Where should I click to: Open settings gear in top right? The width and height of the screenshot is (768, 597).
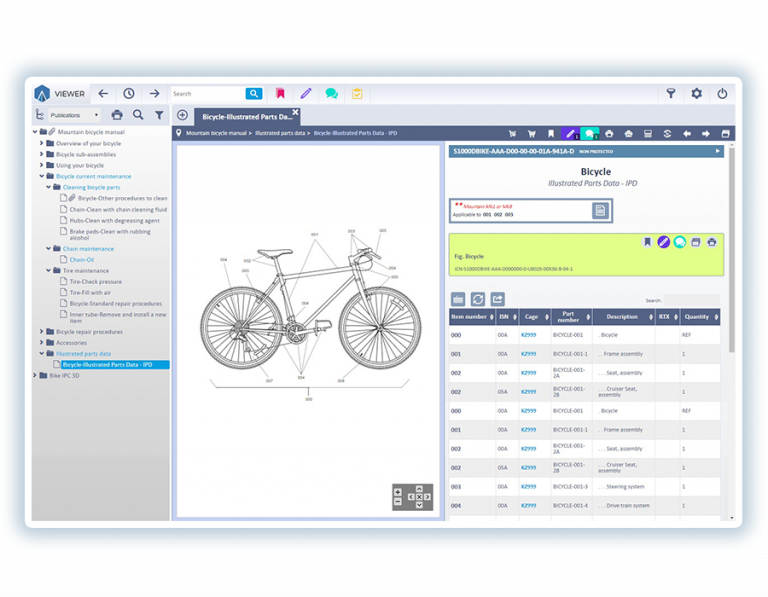[696, 94]
